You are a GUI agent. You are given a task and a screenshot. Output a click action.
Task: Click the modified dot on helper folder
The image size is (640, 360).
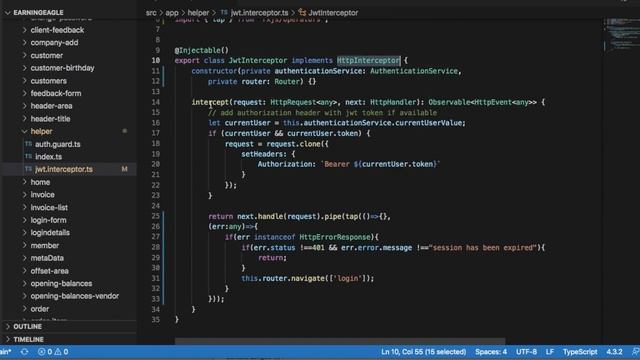tap(124, 131)
